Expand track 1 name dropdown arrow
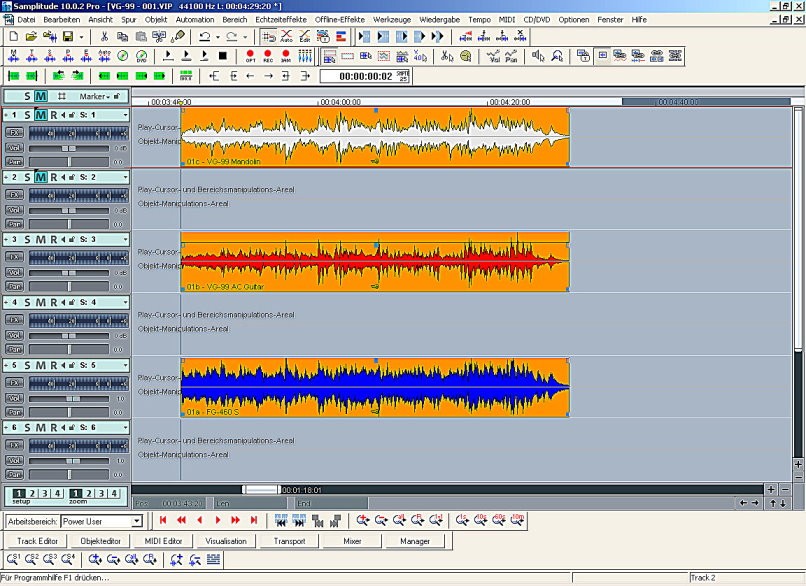The height and width of the screenshot is (586, 806). [125, 115]
